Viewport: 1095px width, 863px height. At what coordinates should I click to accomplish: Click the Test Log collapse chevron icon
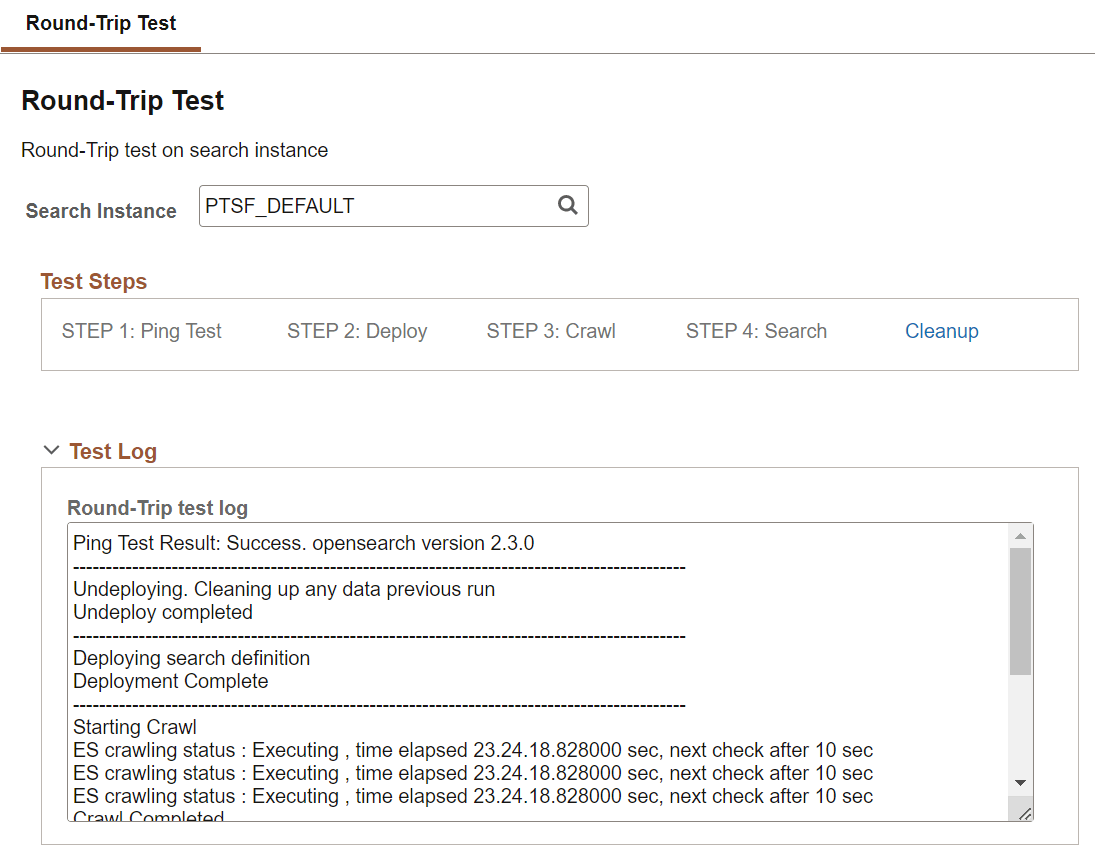coord(51,450)
